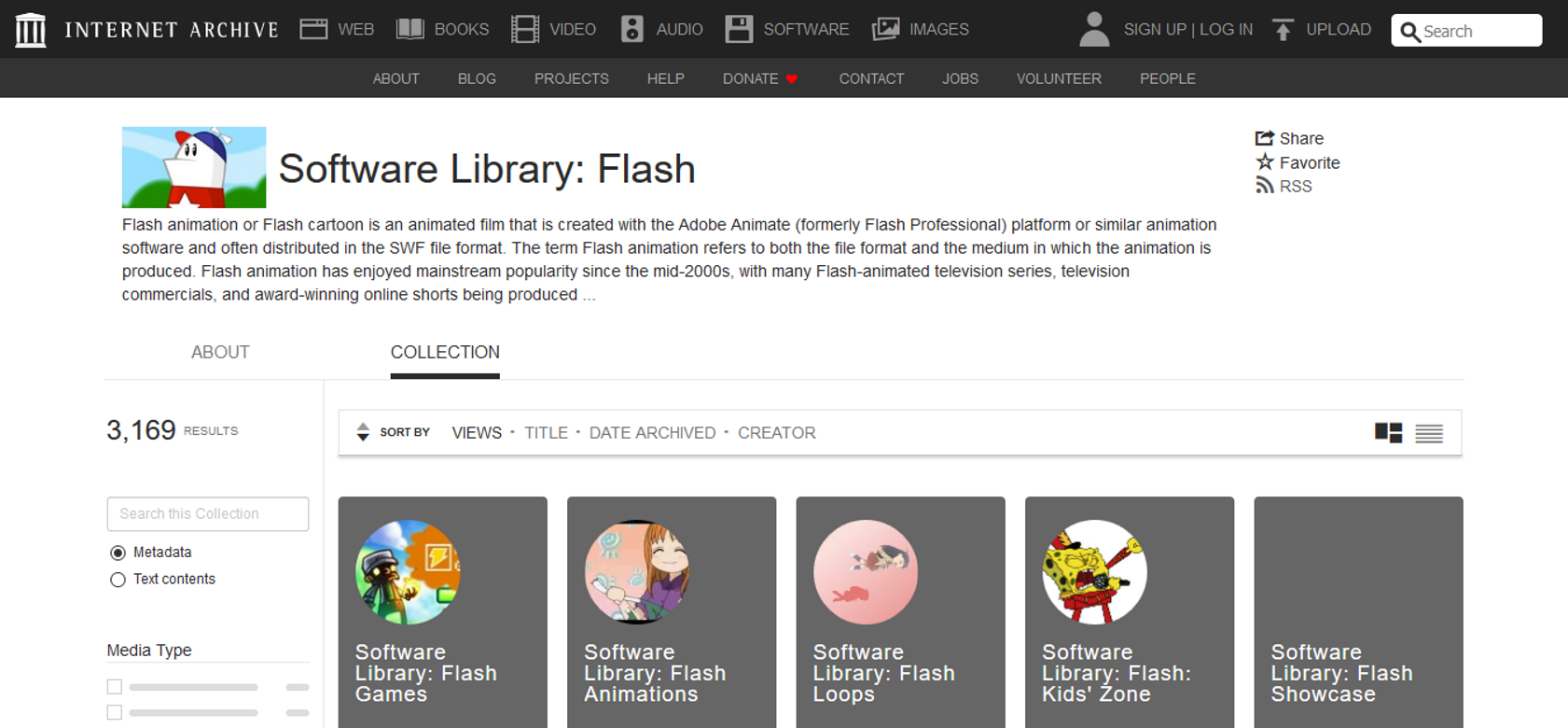This screenshot has height=728, width=1568.
Task: Click the WEB navigation label
Action: tap(355, 29)
